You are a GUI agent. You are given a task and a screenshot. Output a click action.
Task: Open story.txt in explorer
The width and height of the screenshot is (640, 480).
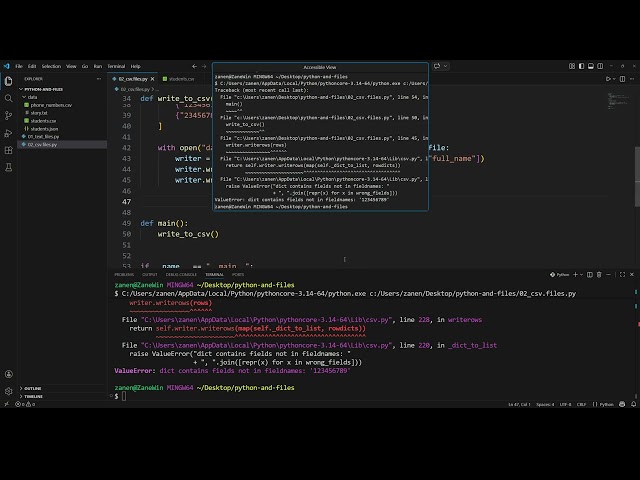coord(39,113)
